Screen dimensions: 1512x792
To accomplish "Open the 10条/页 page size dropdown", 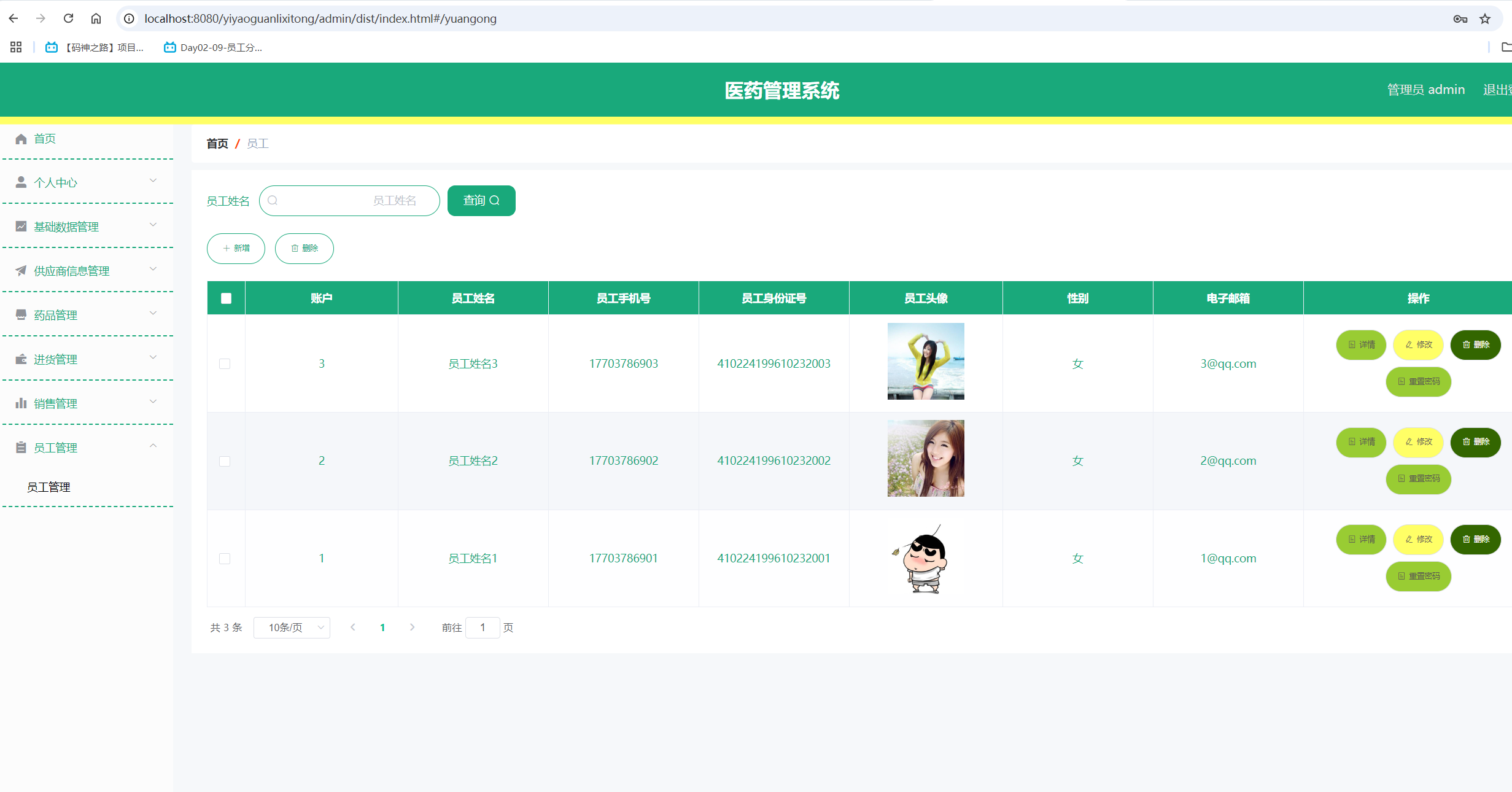I will pos(292,627).
